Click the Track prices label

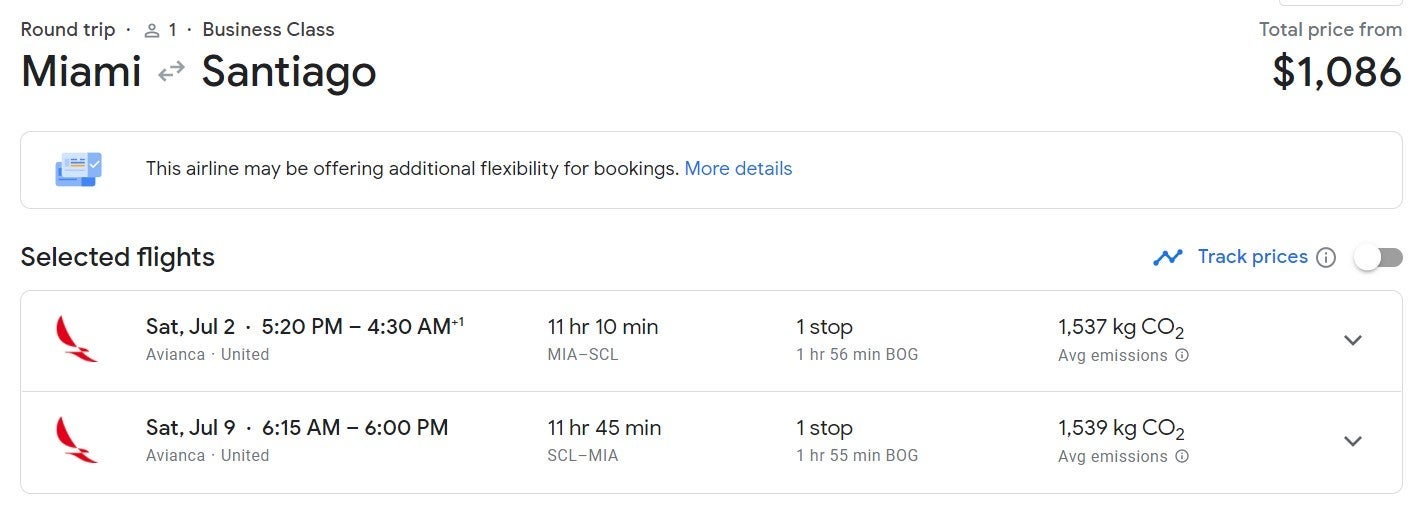(x=1252, y=257)
